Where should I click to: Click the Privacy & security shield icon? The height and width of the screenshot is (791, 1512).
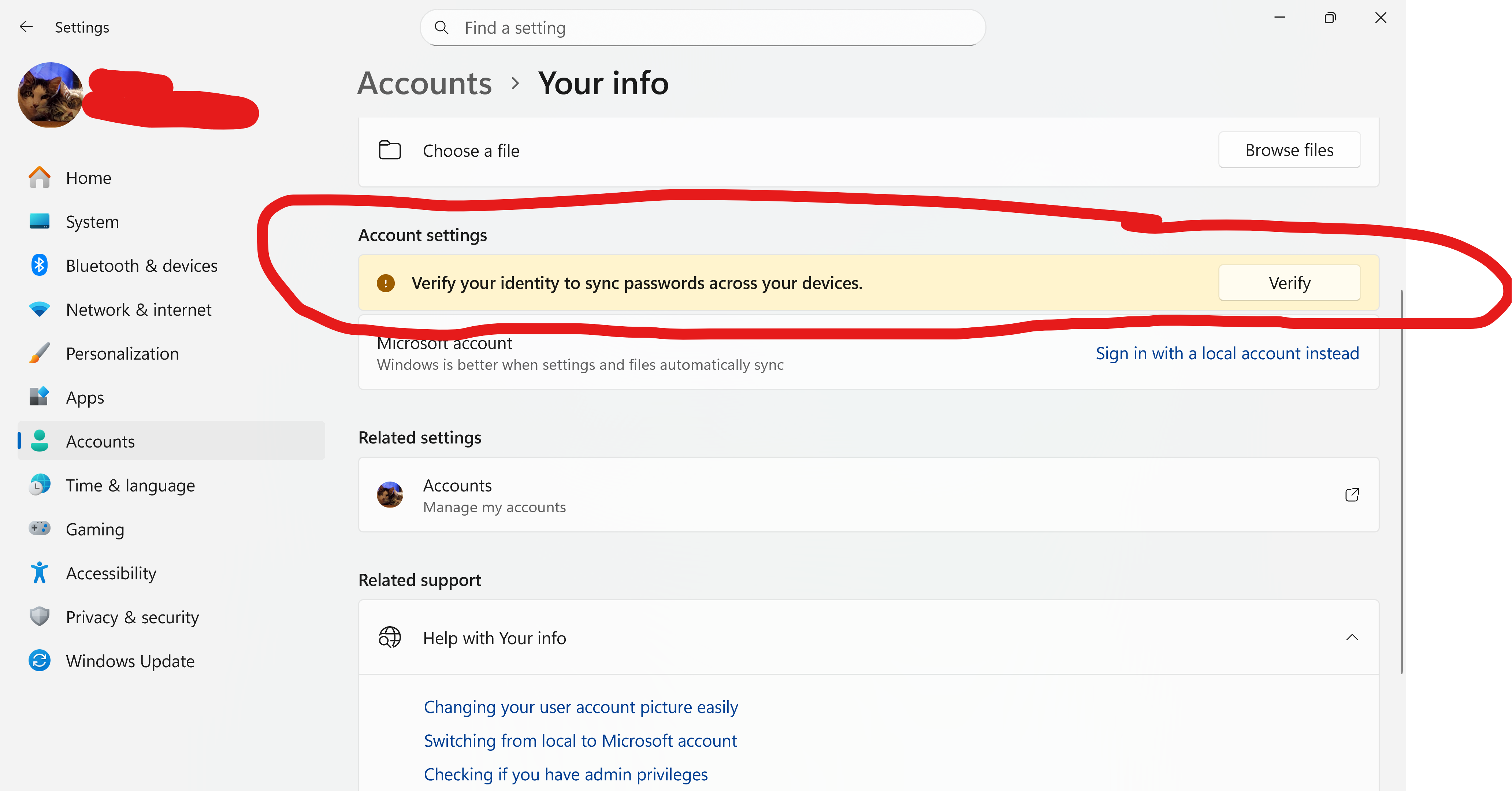click(x=39, y=617)
